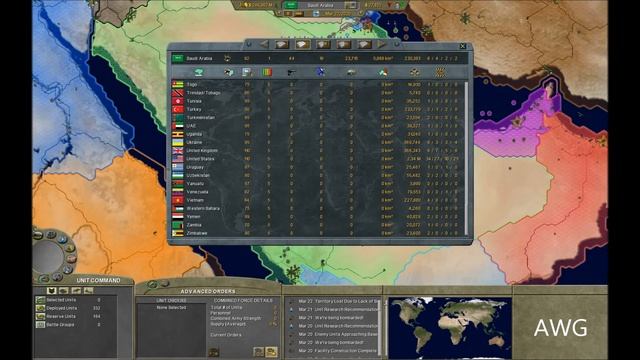Select Deployed Units icon in Unit Command
The height and width of the screenshot is (360, 640).
(x=40, y=308)
